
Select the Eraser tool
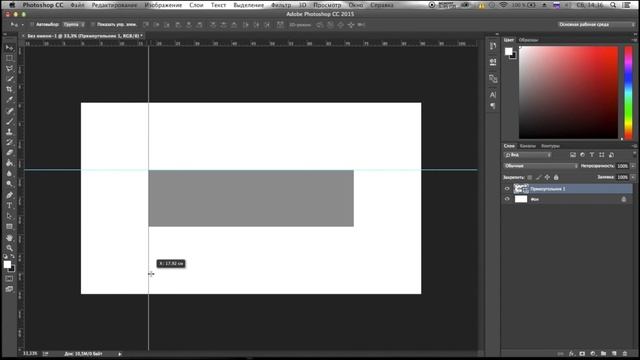[x=9, y=152]
